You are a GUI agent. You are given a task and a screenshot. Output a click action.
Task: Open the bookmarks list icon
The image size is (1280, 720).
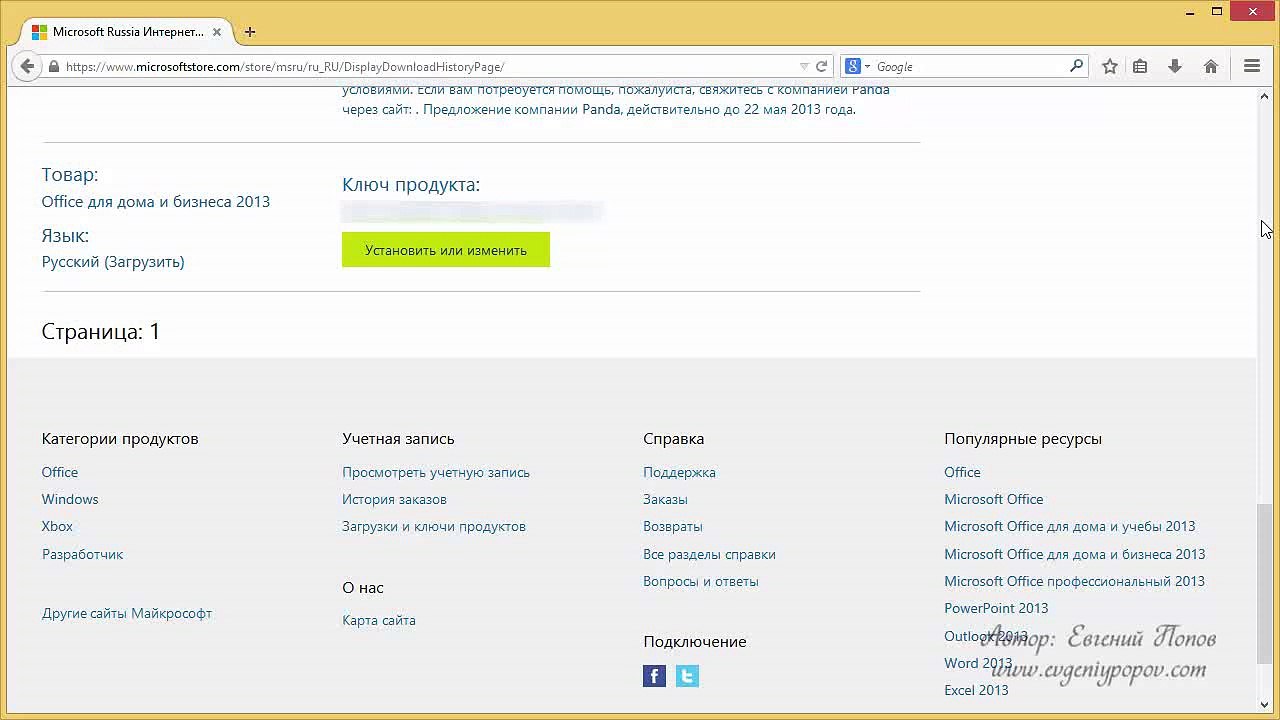click(x=1140, y=66)
